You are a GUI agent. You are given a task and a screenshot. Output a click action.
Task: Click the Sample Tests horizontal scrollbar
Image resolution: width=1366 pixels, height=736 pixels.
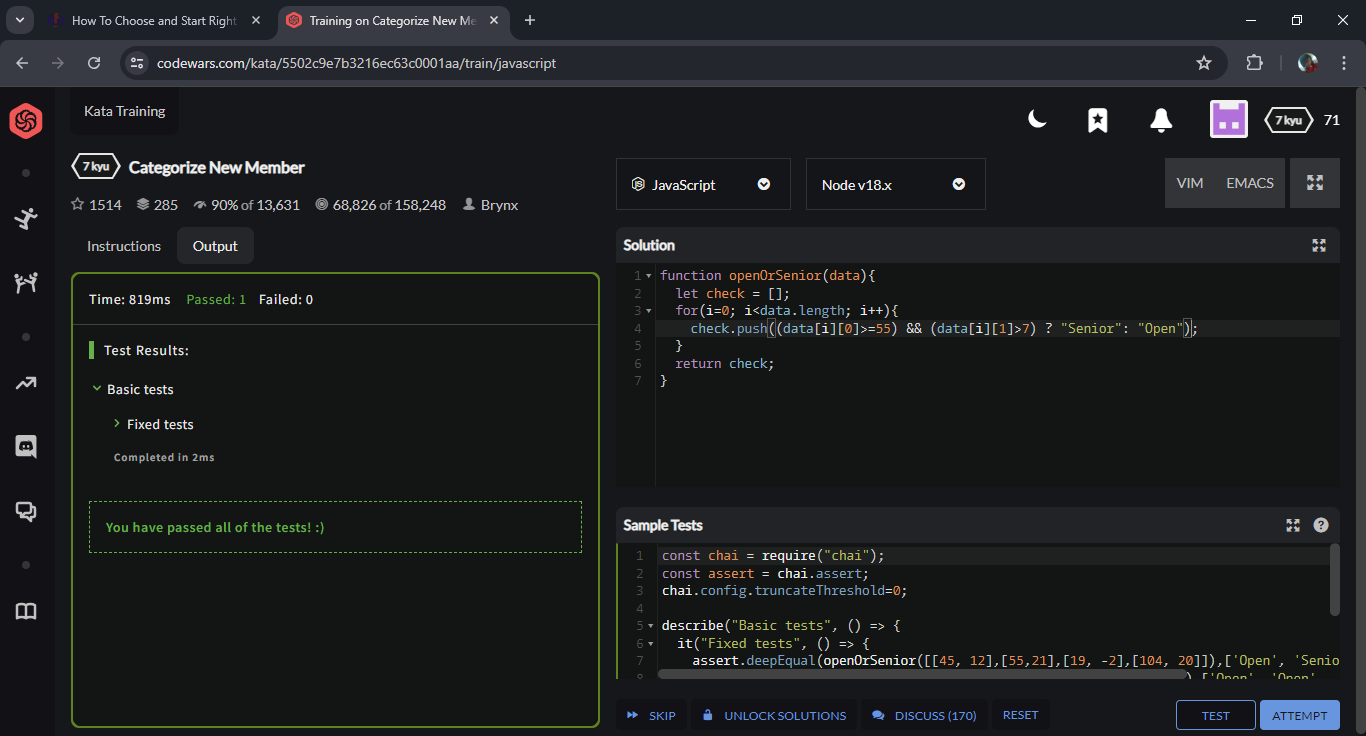click(920, 674)
